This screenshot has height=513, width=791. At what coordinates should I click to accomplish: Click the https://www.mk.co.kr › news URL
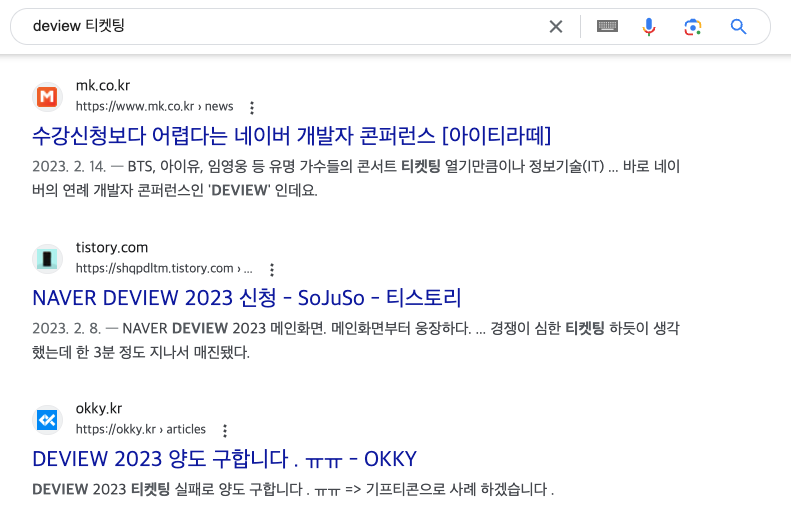click(154, 106)
